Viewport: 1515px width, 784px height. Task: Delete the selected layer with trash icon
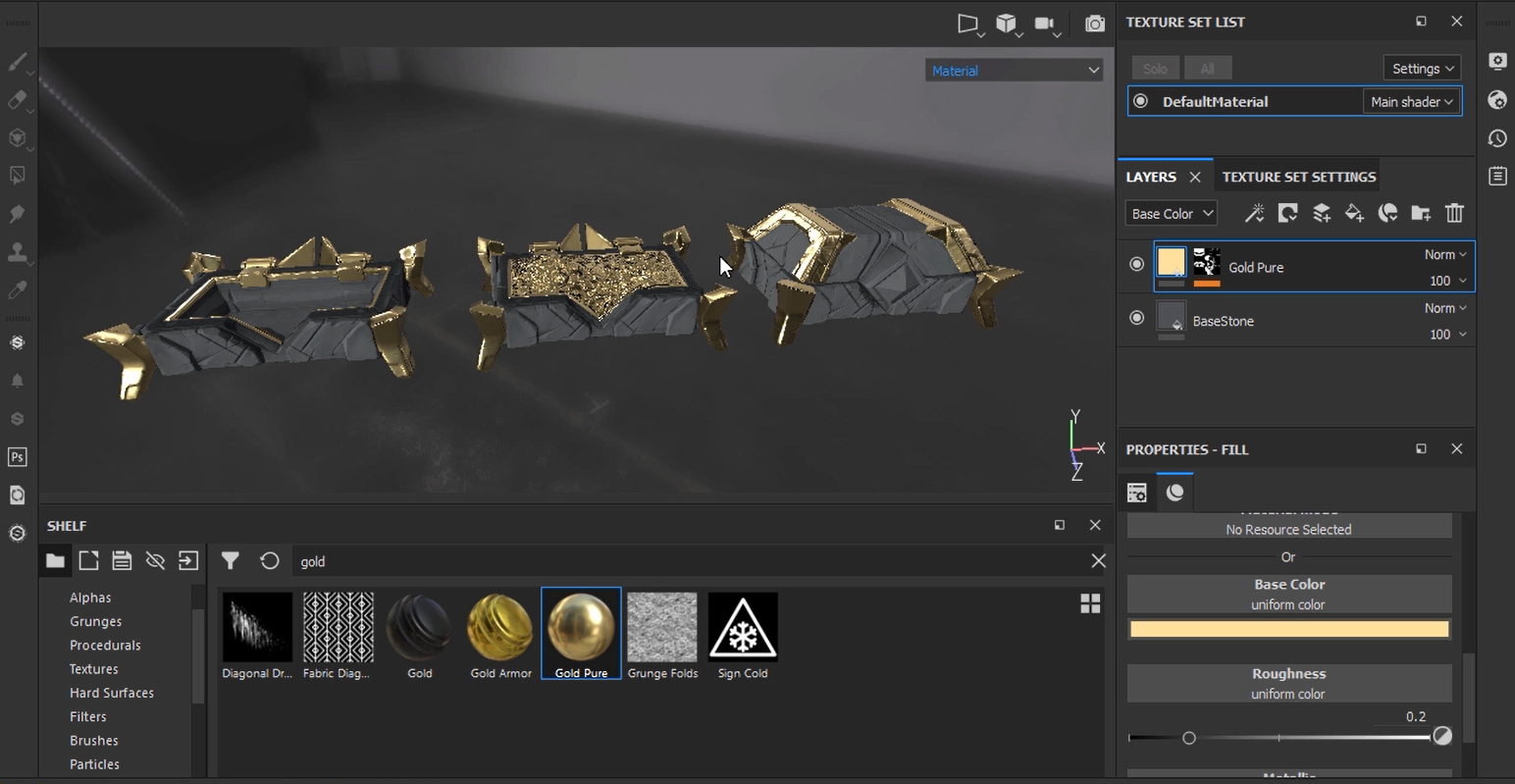[1454, 213]
